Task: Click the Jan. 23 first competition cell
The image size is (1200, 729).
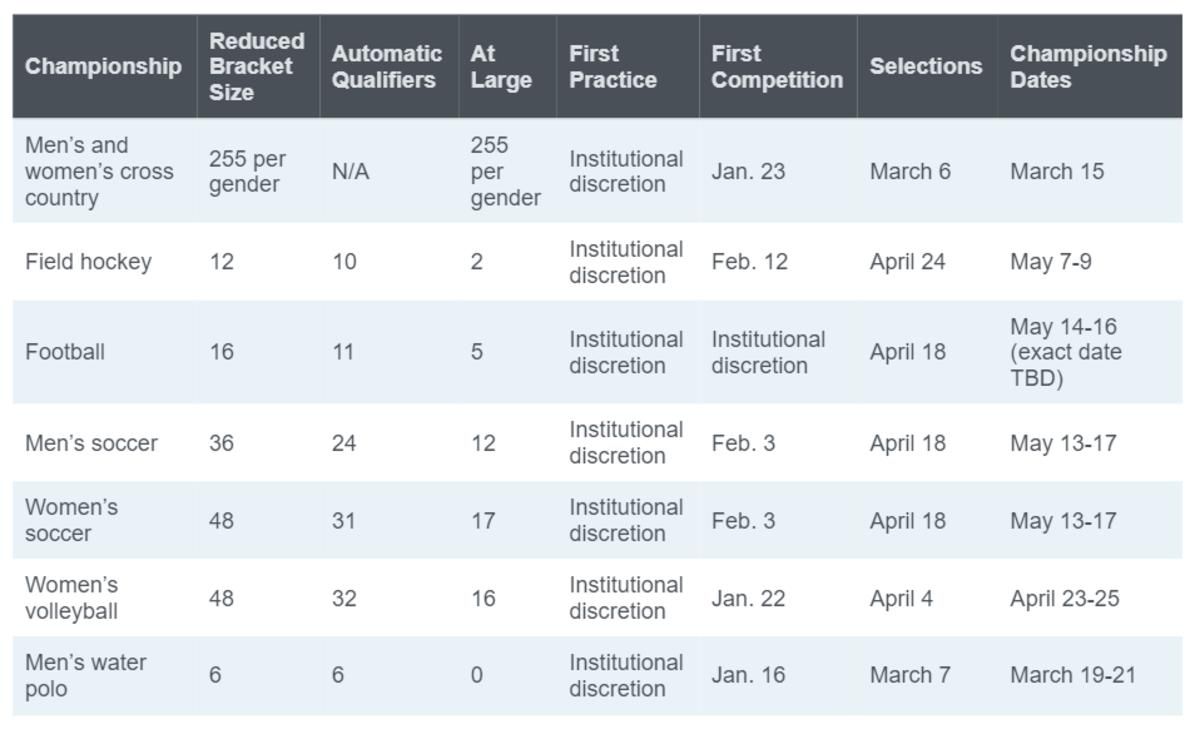Action: tap(748, 171)
